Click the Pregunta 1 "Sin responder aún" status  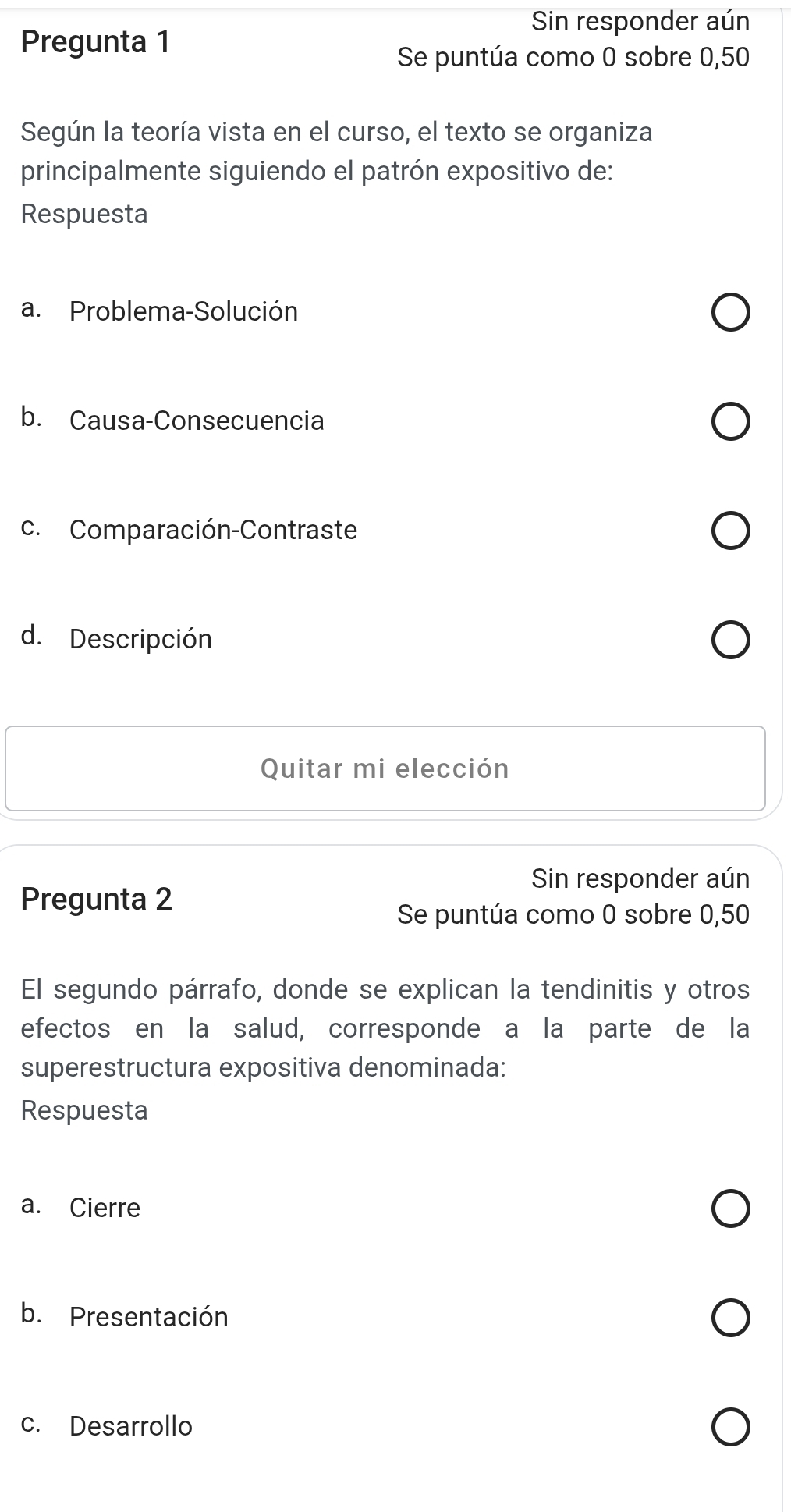[x=640, y=22]
